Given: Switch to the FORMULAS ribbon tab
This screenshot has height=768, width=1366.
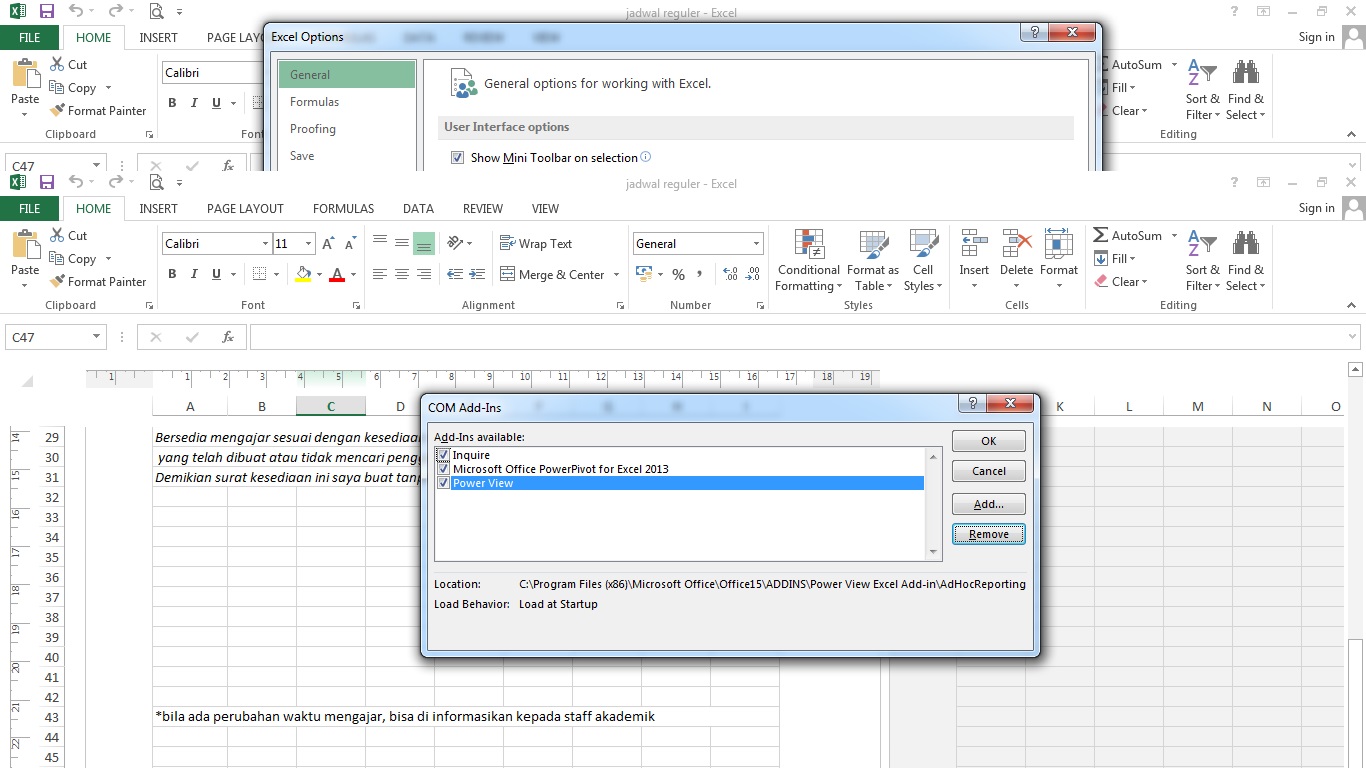Looking at the screenshot, I should pos(343,209).
